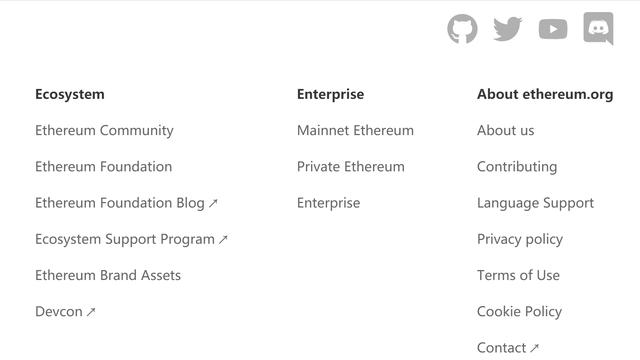Go to the Contributing page

click(x=517, y=167)
